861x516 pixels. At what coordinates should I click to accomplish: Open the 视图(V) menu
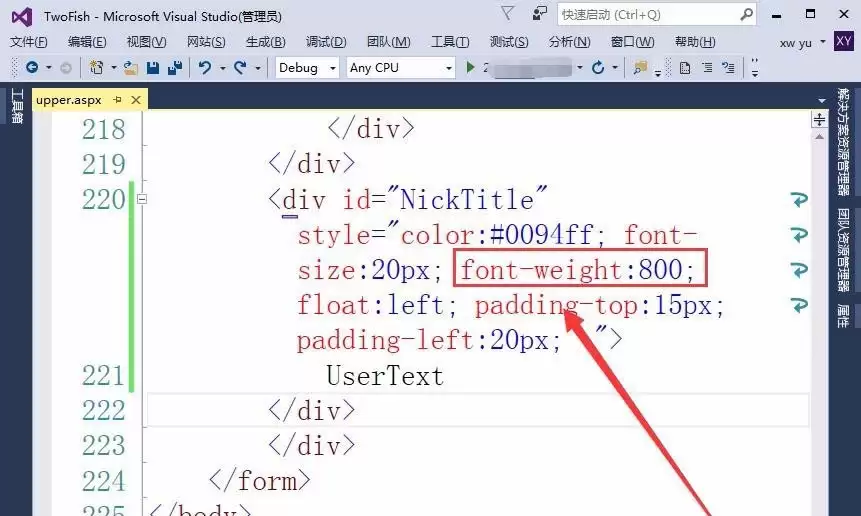[146, 42]
